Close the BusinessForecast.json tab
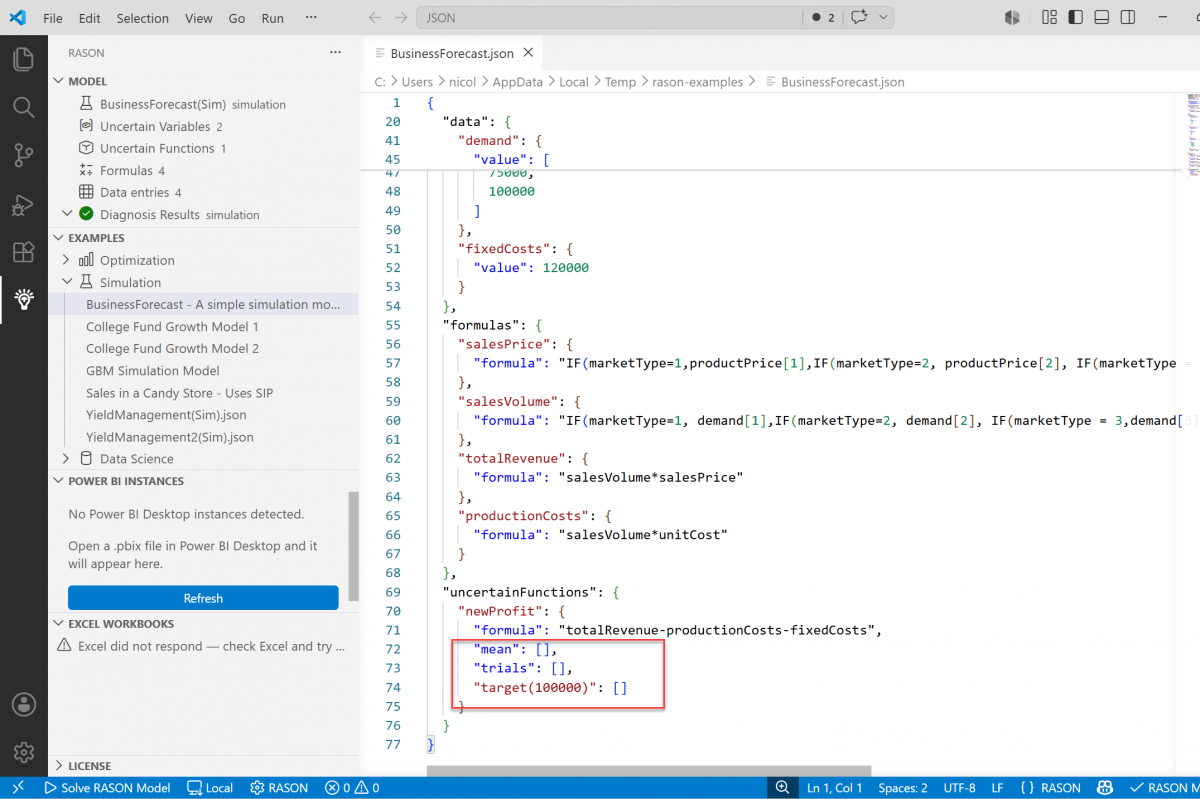1200x799 pixels. tap(528, 53)
